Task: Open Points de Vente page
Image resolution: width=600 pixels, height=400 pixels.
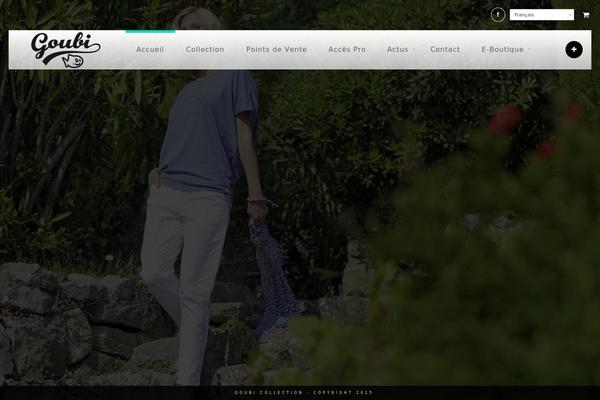Action: (276, 49)
